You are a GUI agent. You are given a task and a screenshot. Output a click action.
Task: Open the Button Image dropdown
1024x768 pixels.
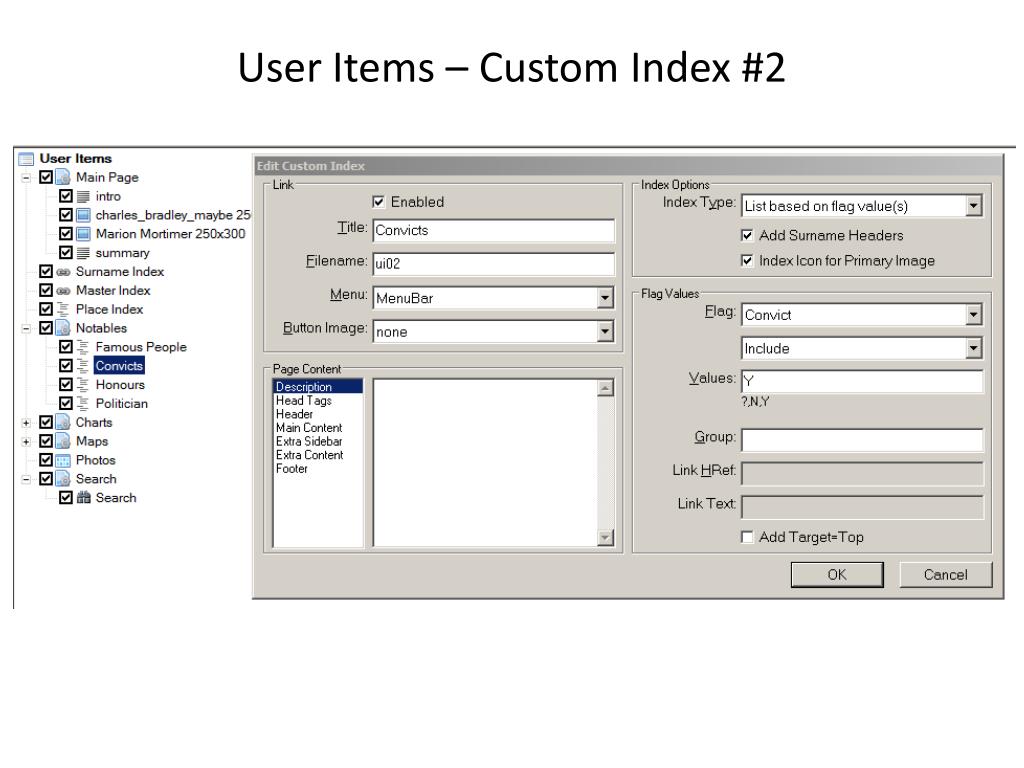(605, 332)
